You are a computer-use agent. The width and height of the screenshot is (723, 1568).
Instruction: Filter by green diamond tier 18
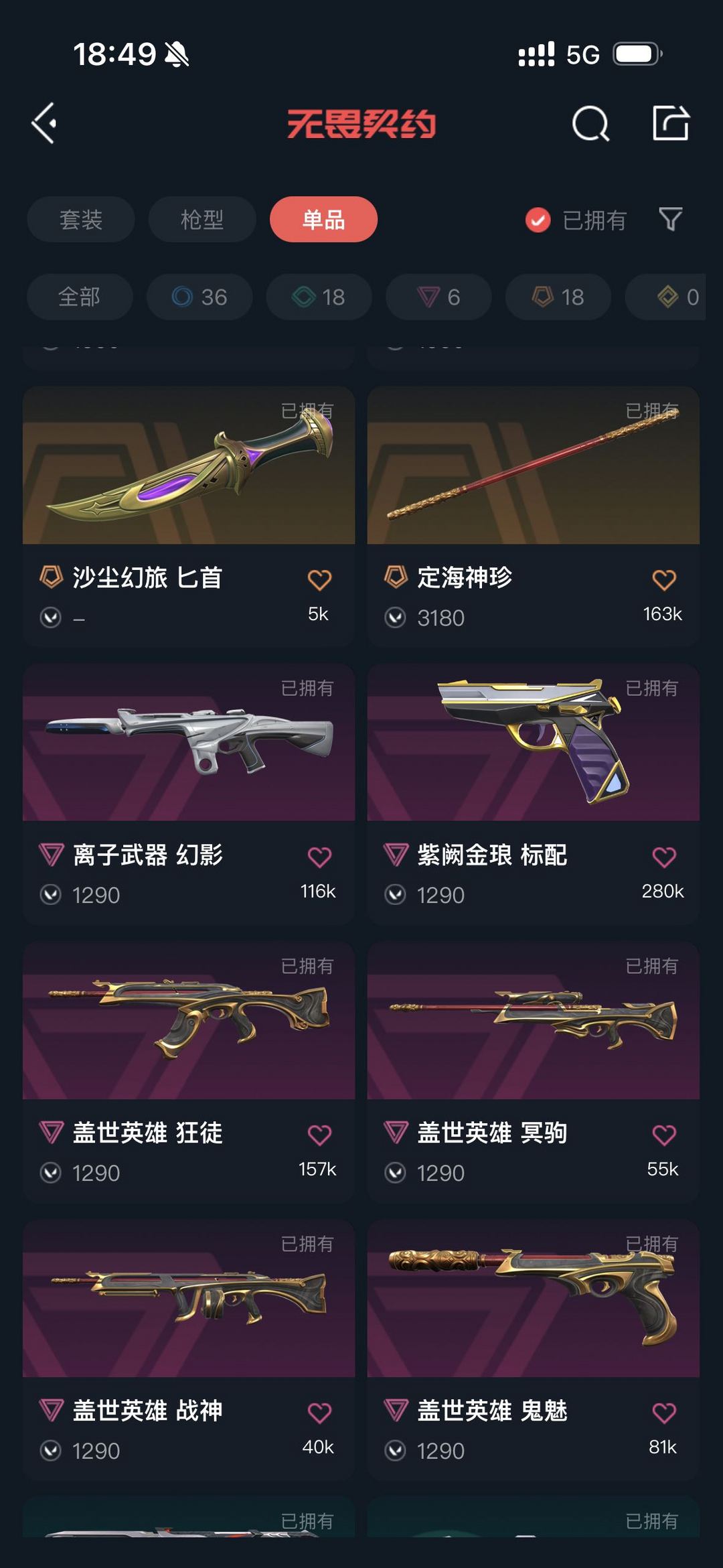[x=319, y=297]
